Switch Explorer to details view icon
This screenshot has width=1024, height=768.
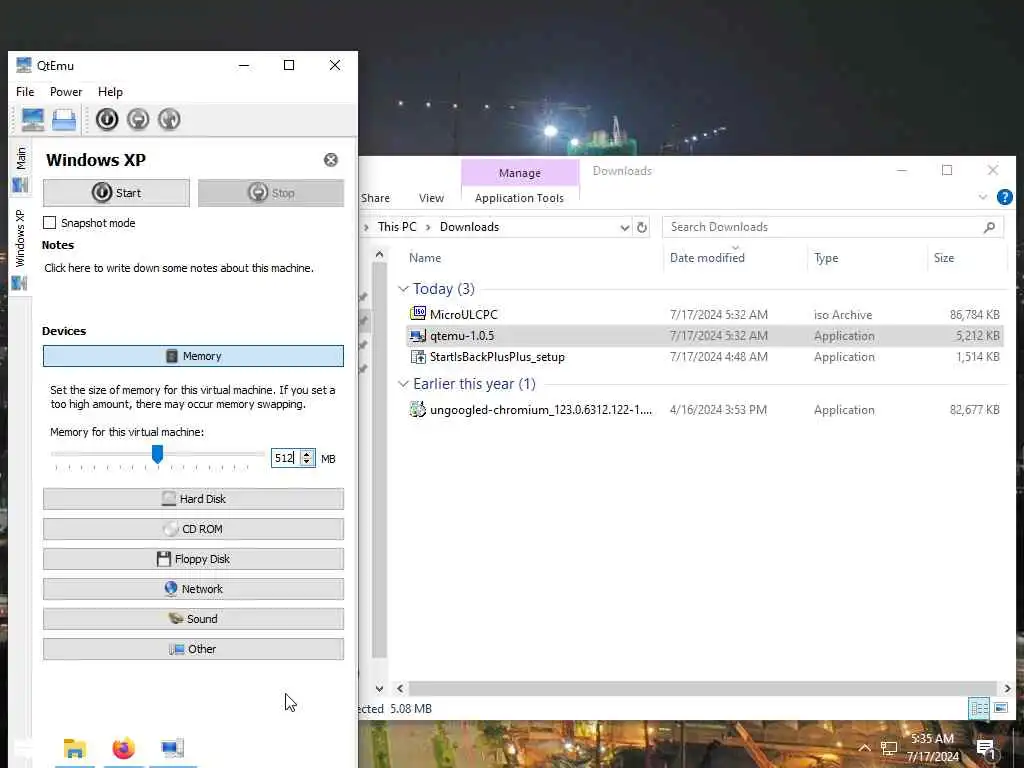(x=979, y=709)
